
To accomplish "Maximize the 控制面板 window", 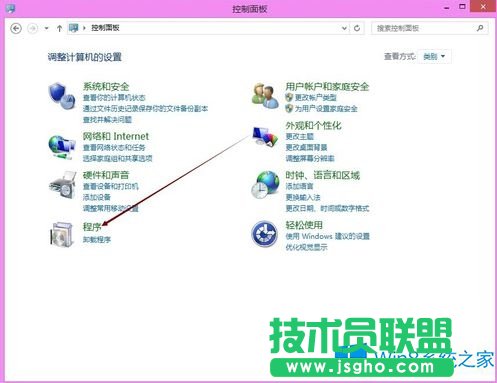I will [x=462, y=7].
